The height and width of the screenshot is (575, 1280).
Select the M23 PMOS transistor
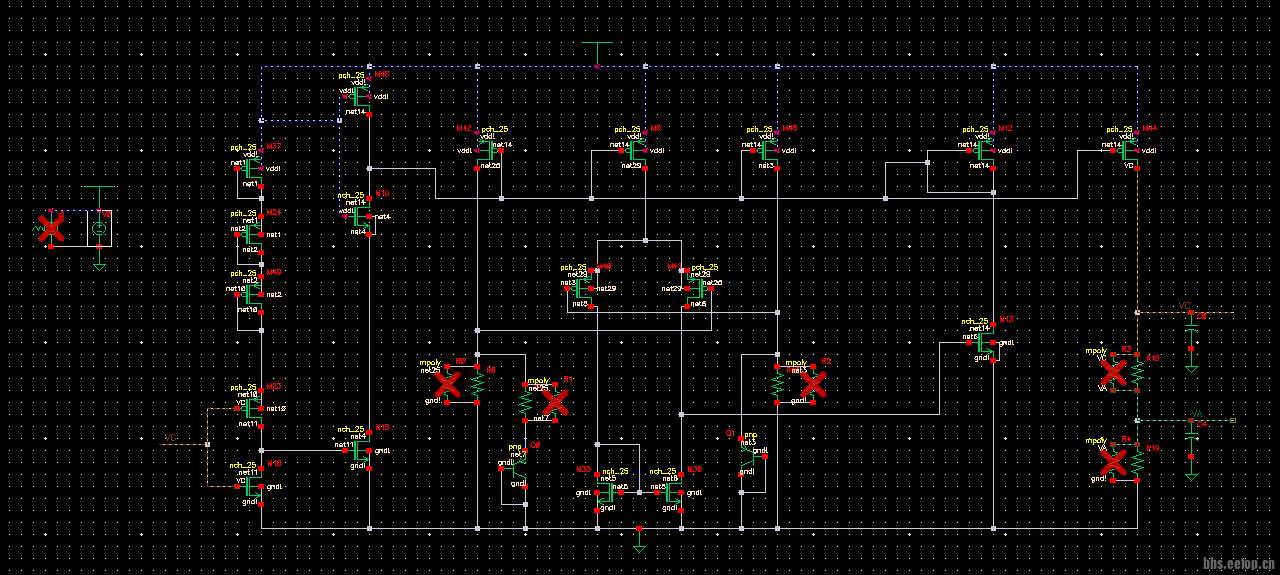252,406
